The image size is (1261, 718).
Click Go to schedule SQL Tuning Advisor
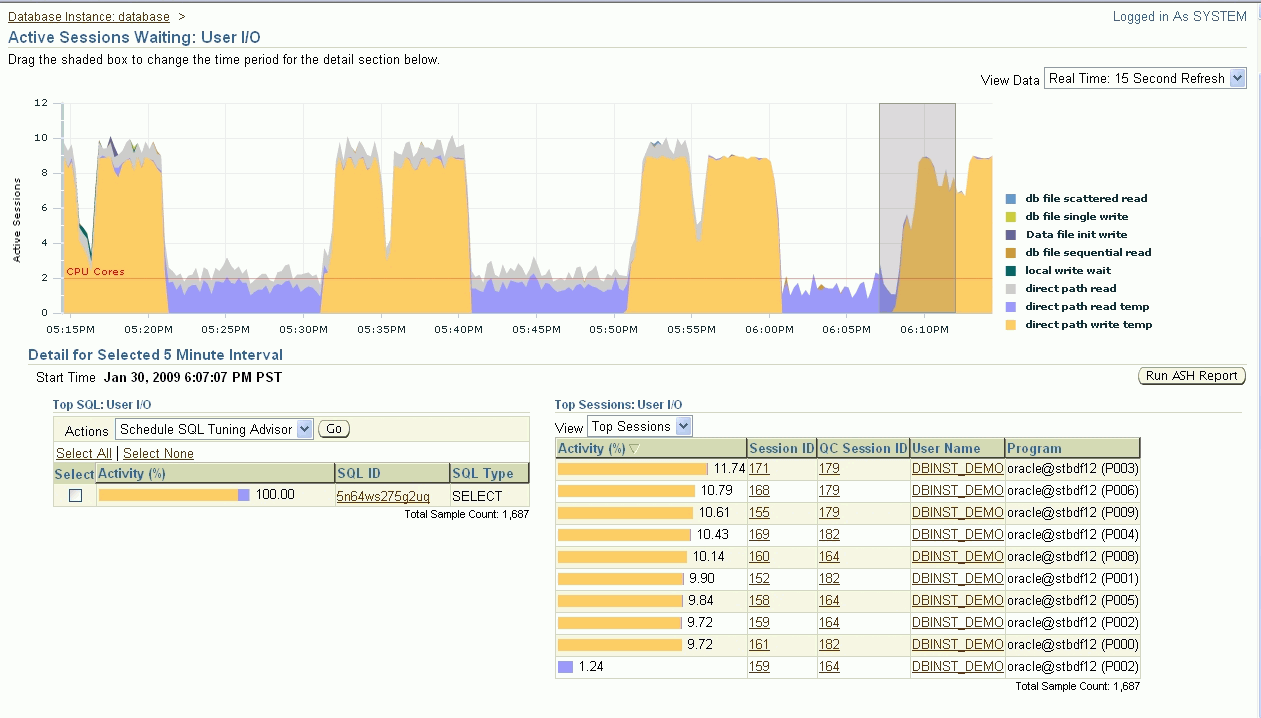tap(334, 428)
